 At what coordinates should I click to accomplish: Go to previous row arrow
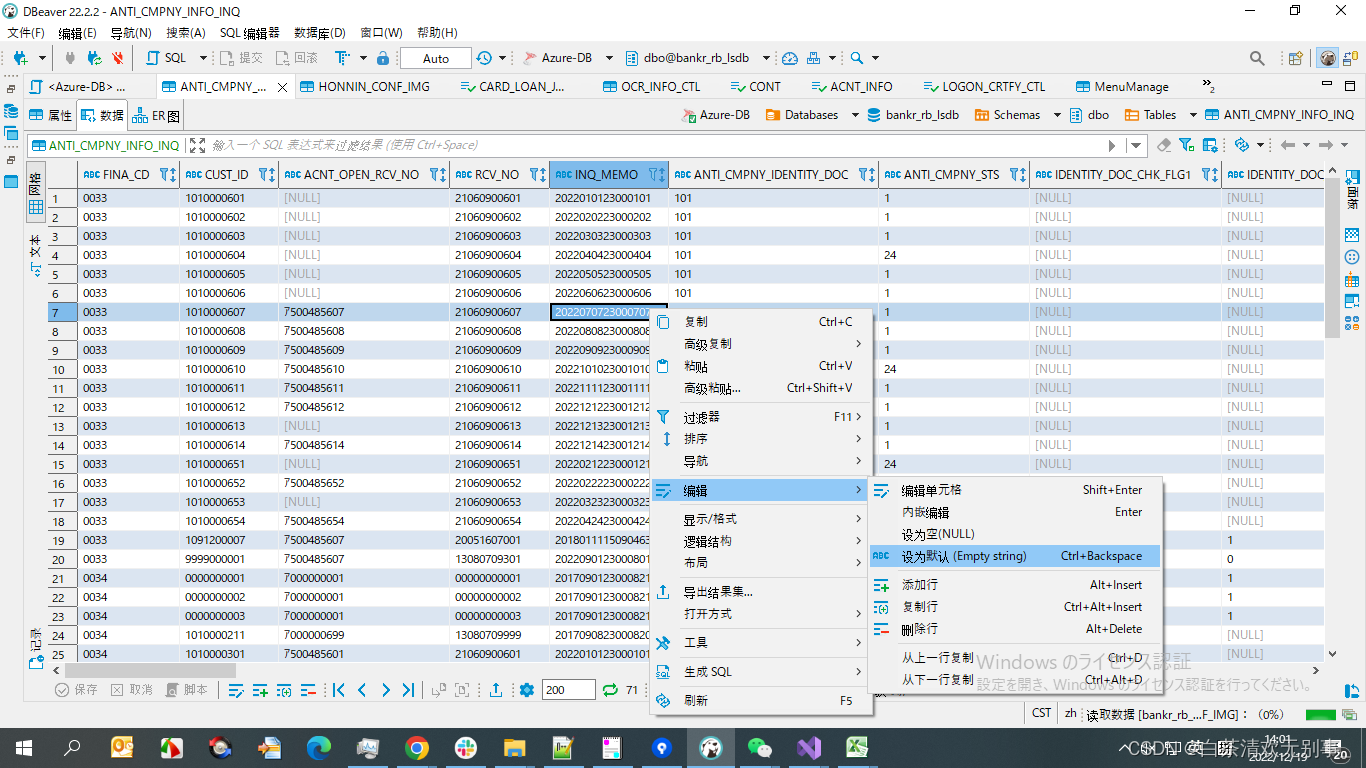(362, 690)
